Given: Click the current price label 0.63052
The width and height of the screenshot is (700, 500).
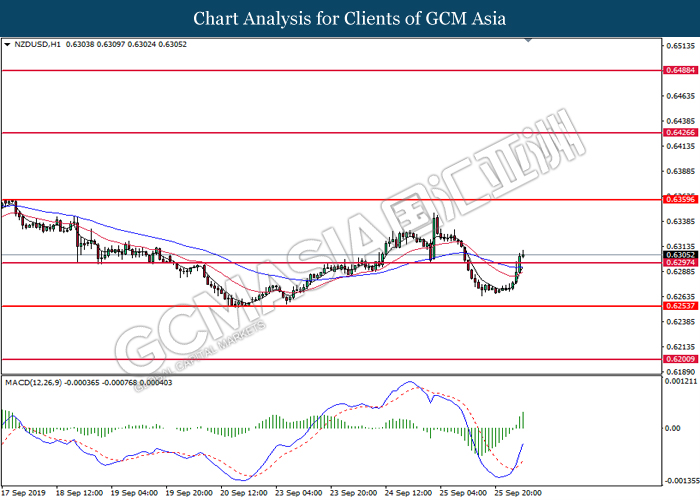Looking at the screenshot, I should tap(680, 255).
